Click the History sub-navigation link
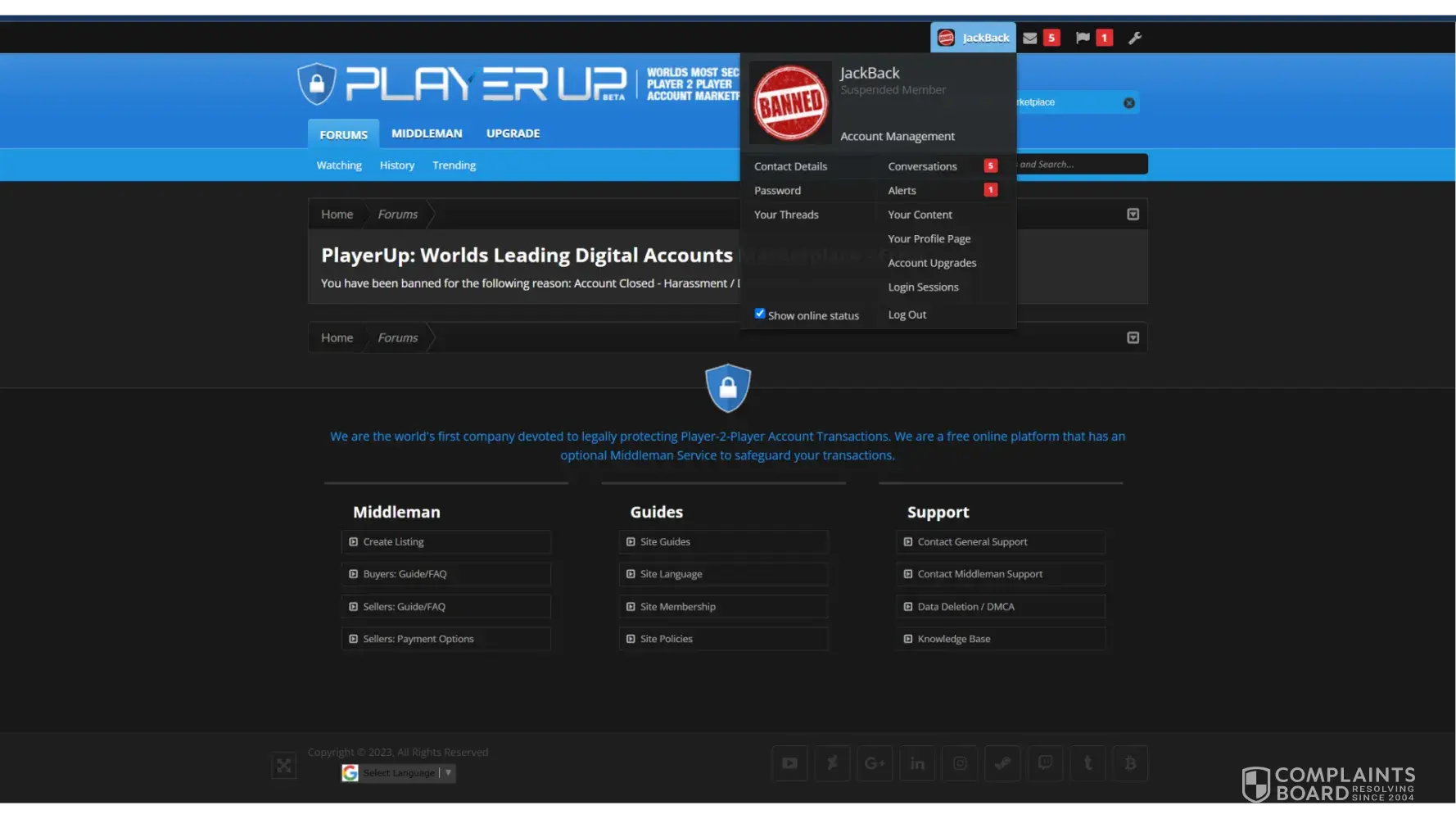Screen dimensions: 1456x819 coord(397,165)
